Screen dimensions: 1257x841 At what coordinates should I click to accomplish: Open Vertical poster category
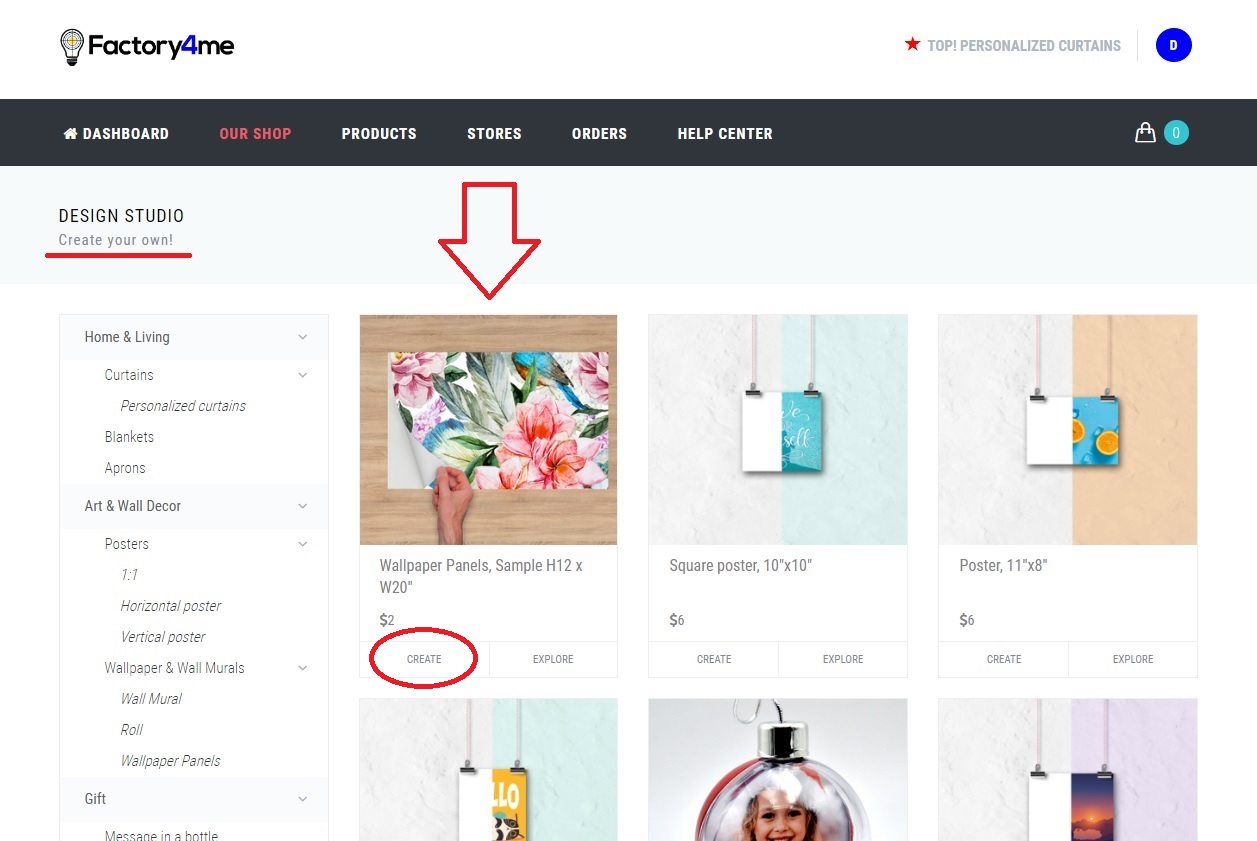pos(163,637)
